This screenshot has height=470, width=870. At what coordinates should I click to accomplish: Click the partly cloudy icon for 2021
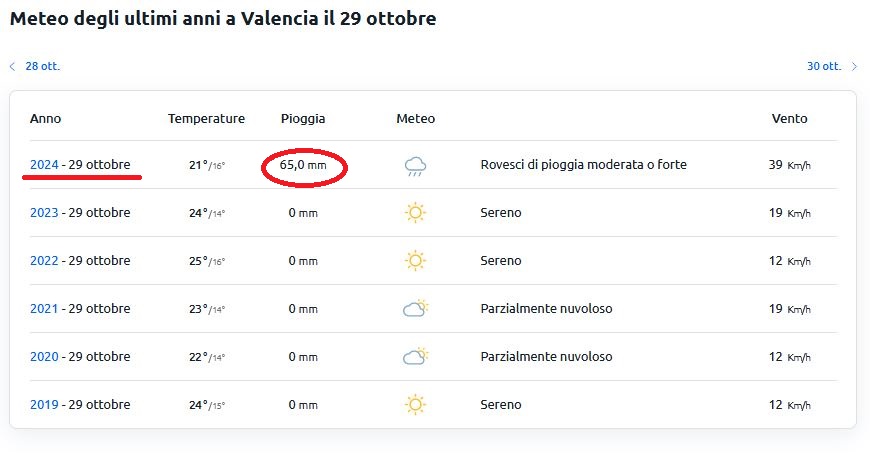(416, 308)
